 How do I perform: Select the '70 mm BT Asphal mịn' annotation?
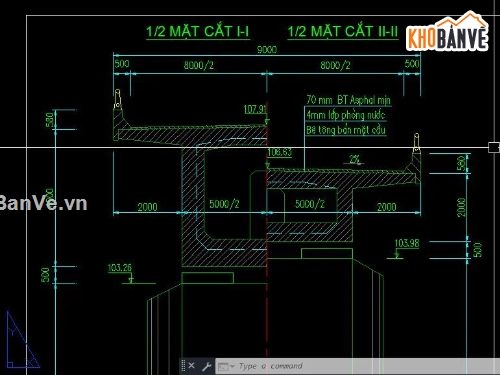click(x=348, y=100)
